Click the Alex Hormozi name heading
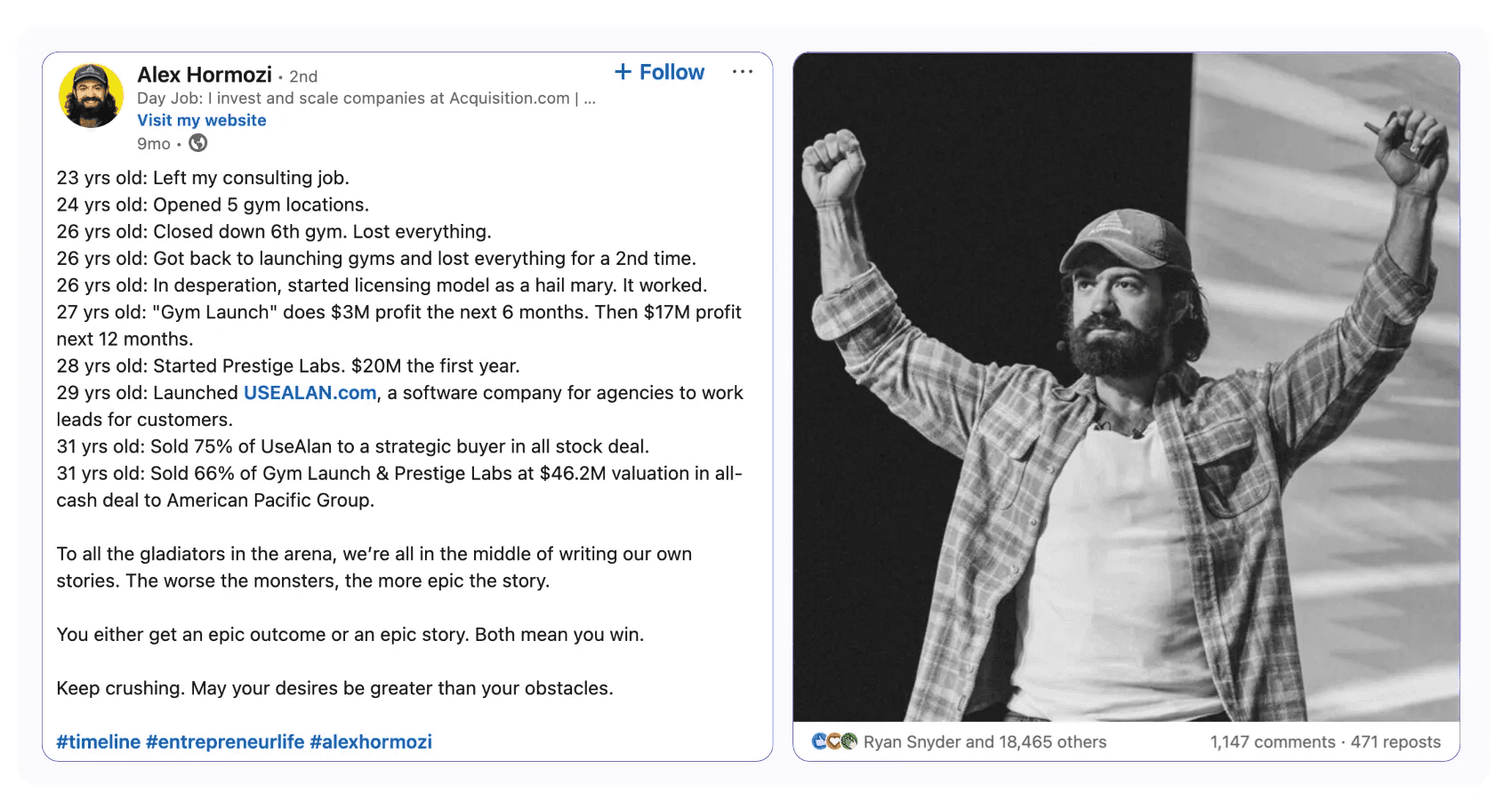 coord(205,75)
